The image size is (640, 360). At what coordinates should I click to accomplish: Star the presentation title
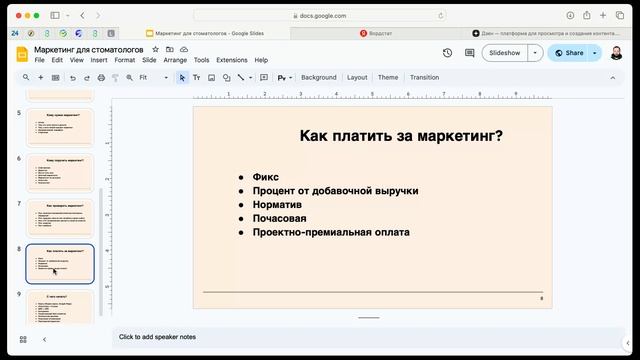(x=155, y=49)
